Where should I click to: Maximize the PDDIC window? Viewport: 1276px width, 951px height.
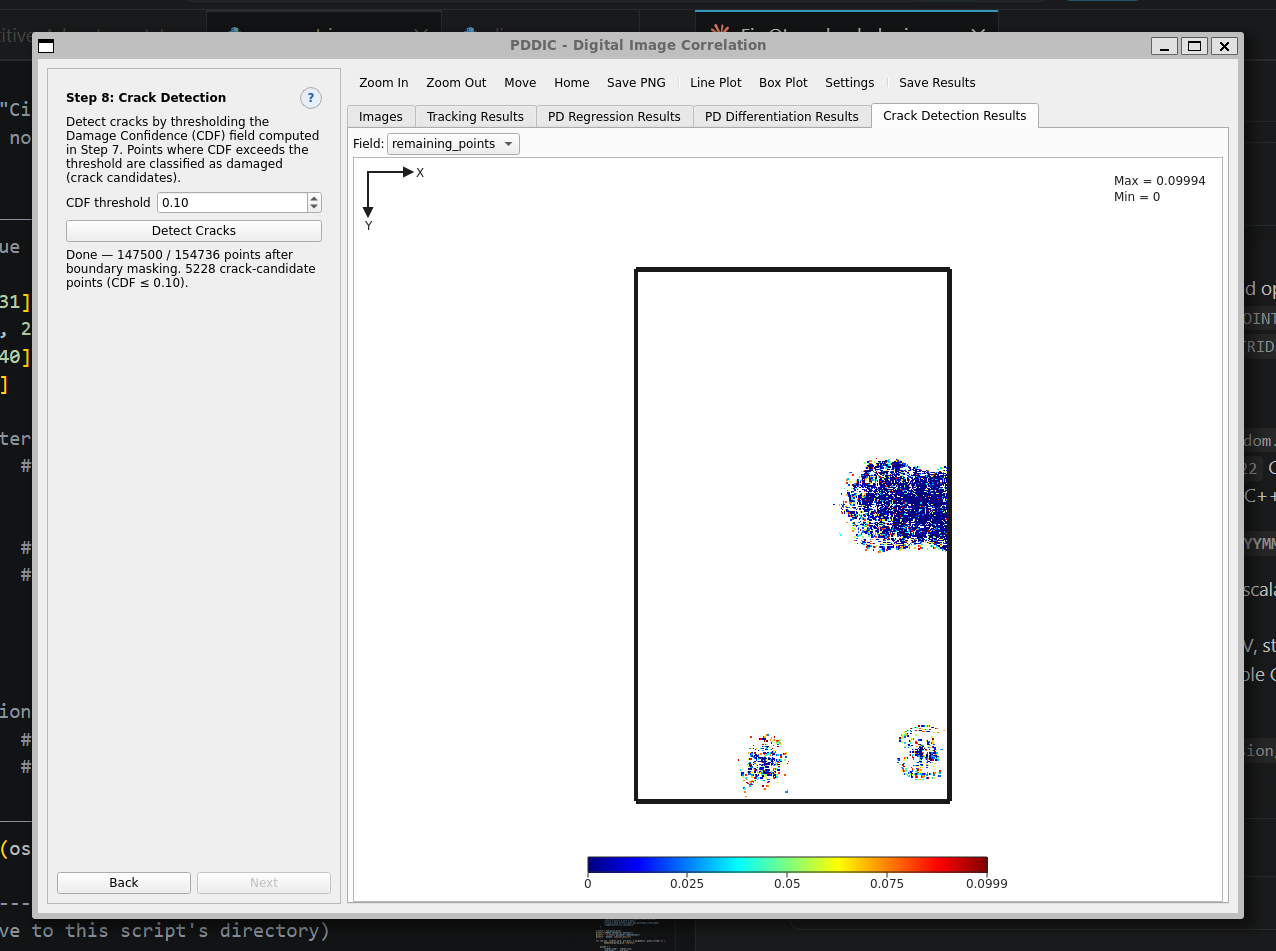pos(1194,46)
